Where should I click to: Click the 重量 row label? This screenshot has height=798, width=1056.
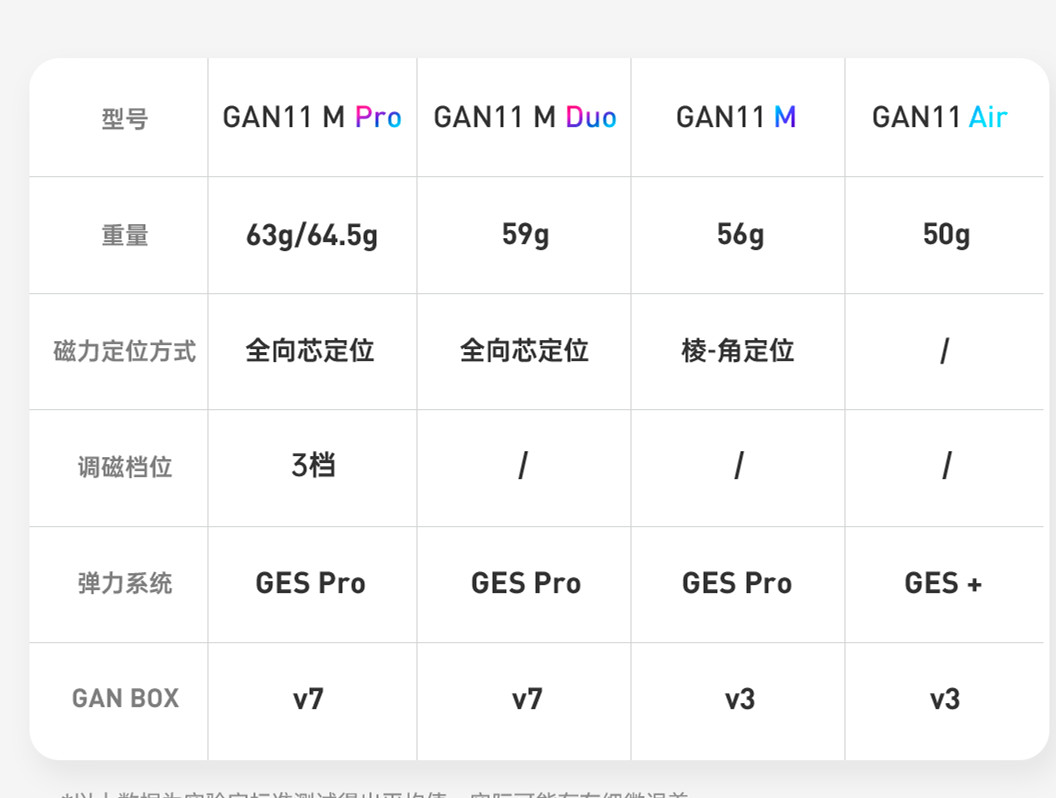point(125,236)
